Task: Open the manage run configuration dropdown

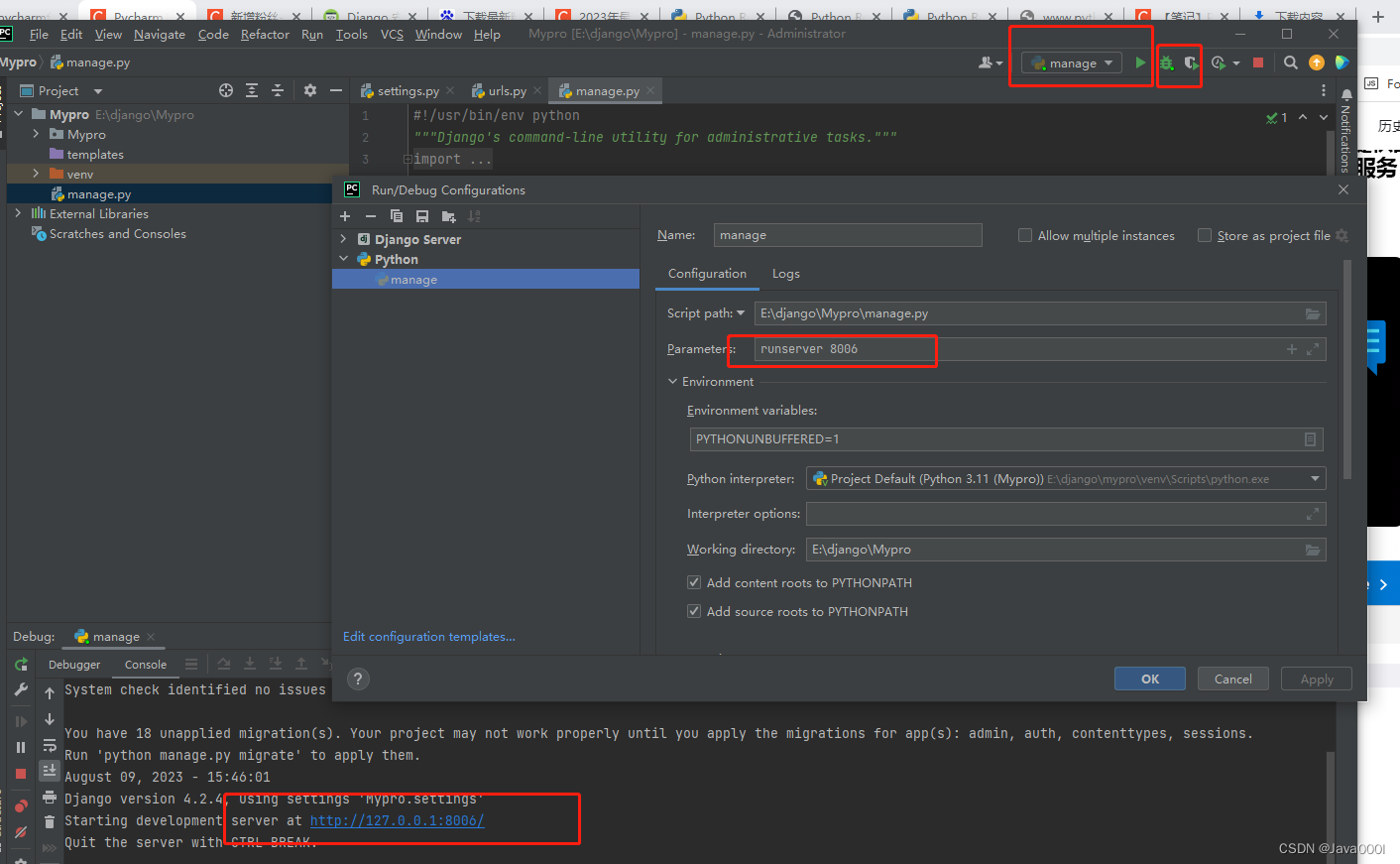Action: pos(1072,62)
